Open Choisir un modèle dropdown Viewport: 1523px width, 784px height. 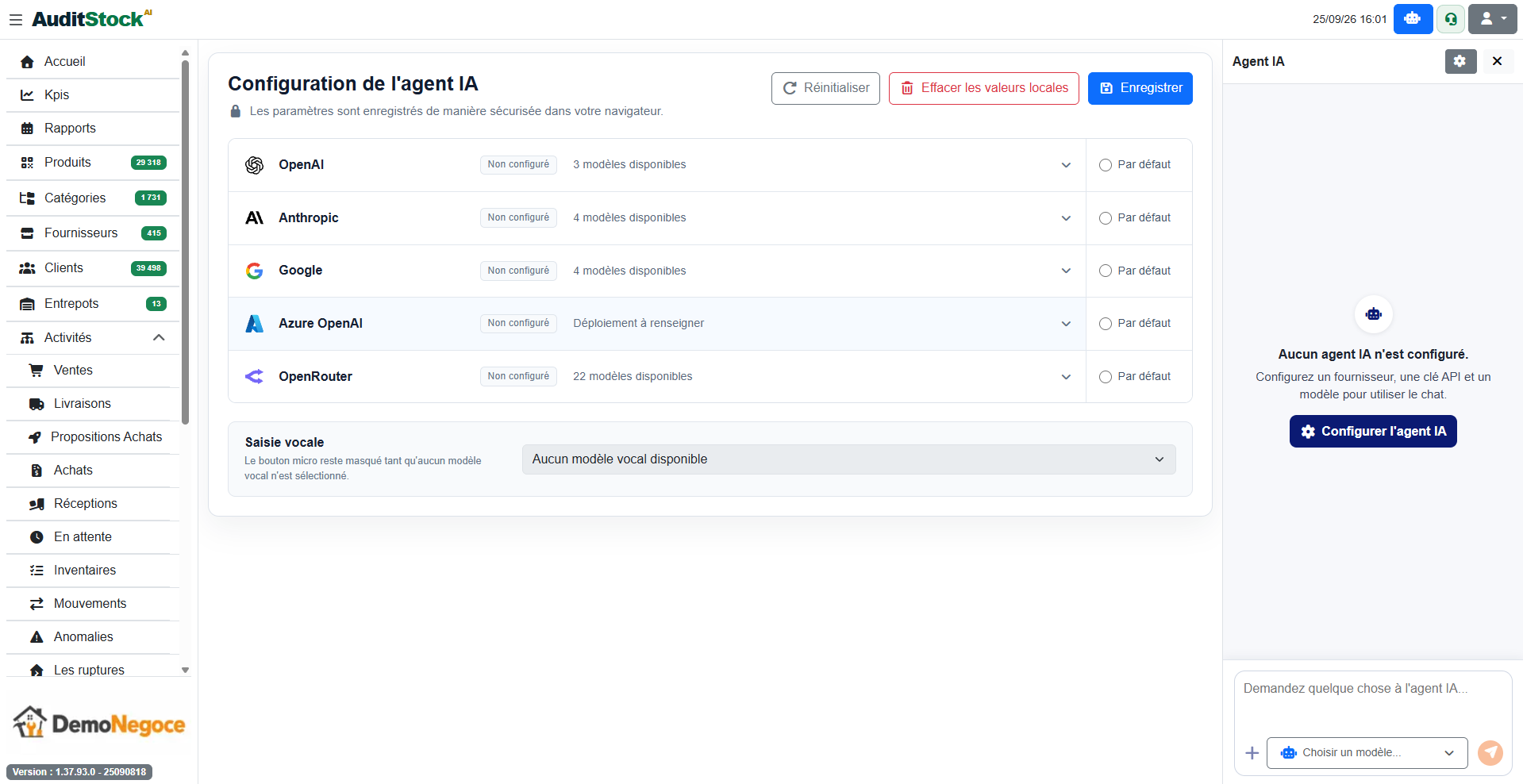(1367, 753)
